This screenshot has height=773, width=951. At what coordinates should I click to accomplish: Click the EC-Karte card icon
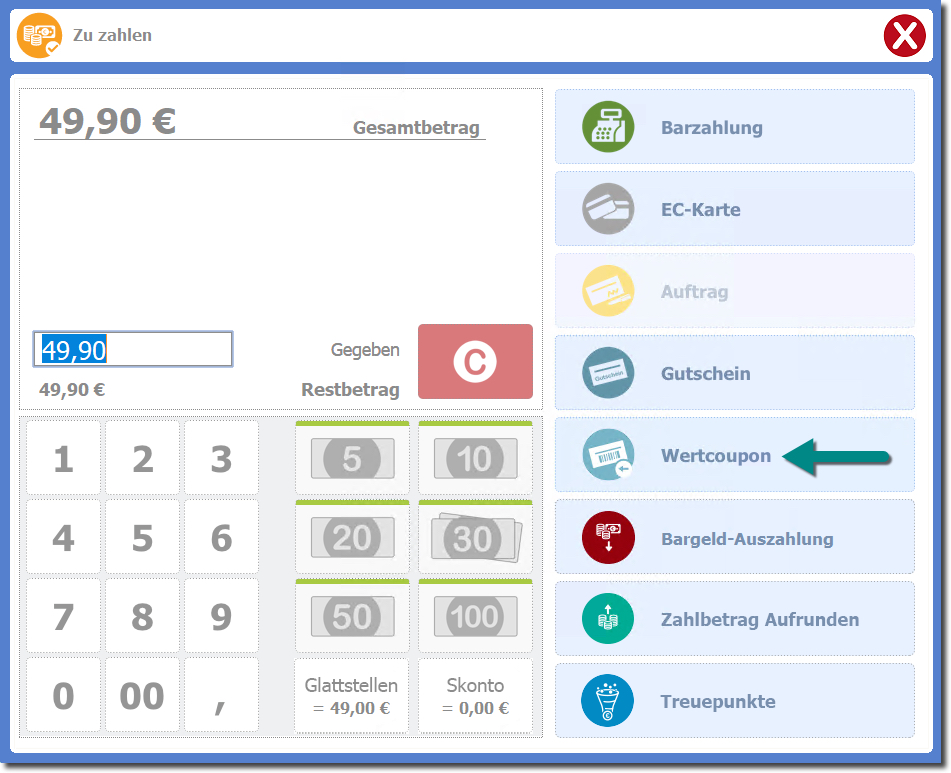[608, 209]
